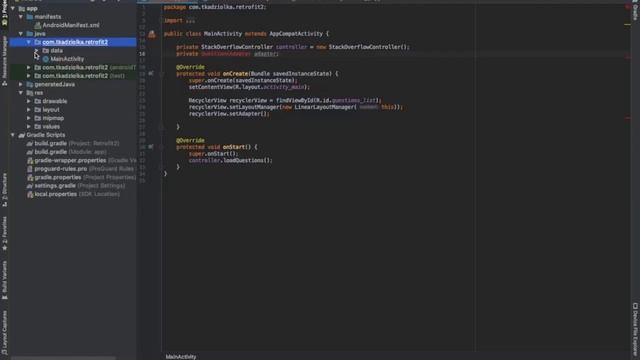The image size is (640, 360).
Task: Open the Structure tool window tab
Action: (4, 190)
